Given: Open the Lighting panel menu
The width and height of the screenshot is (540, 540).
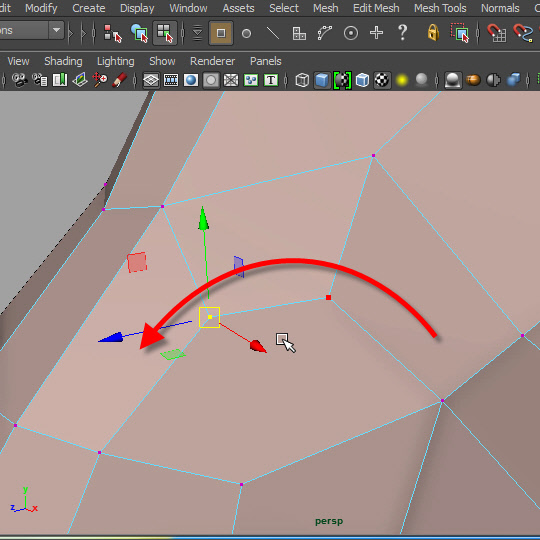Looking at the screenshot, I should [x=115, y=61].
